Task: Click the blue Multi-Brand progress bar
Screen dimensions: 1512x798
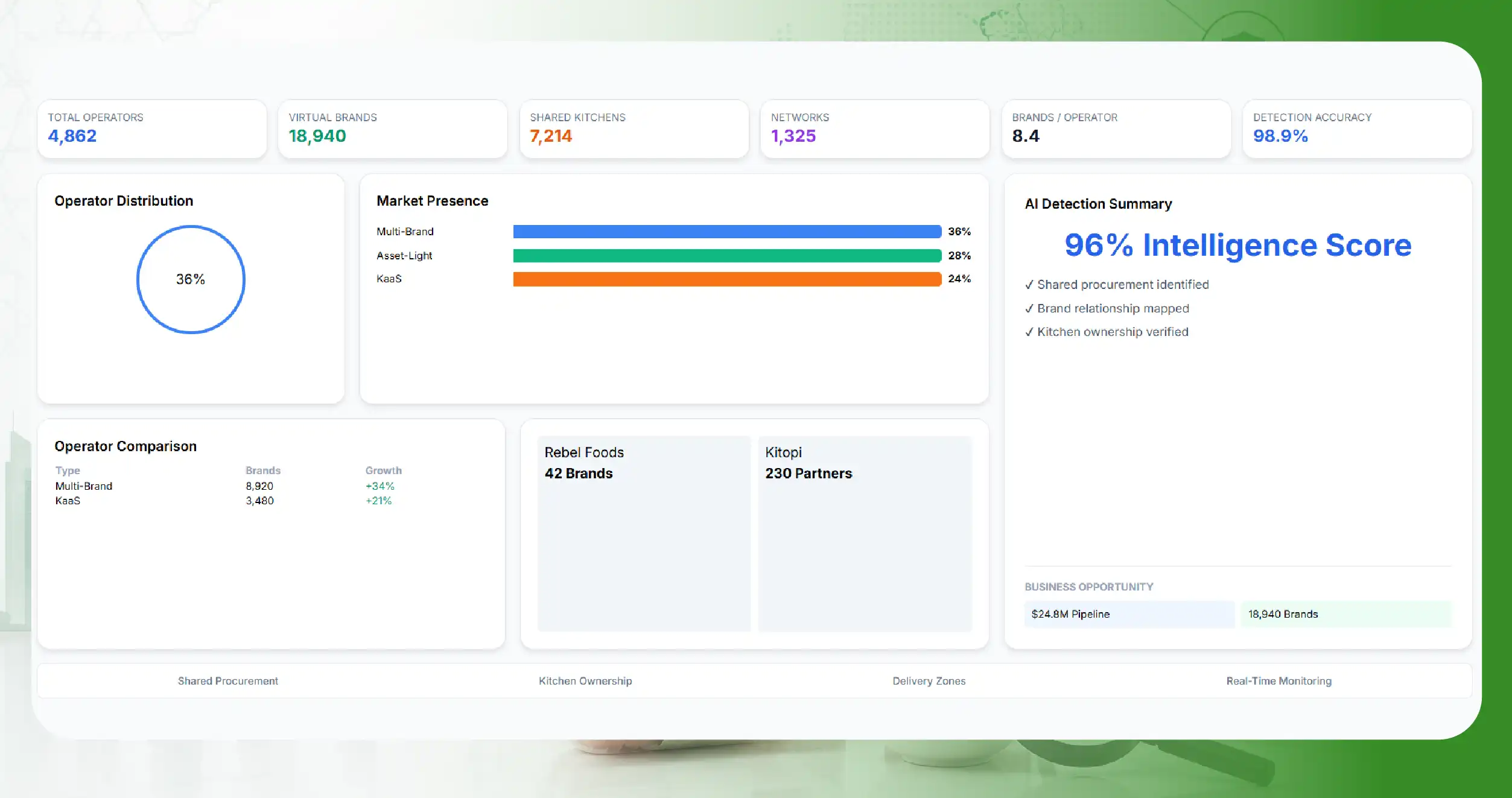Action: pos(727,232)
